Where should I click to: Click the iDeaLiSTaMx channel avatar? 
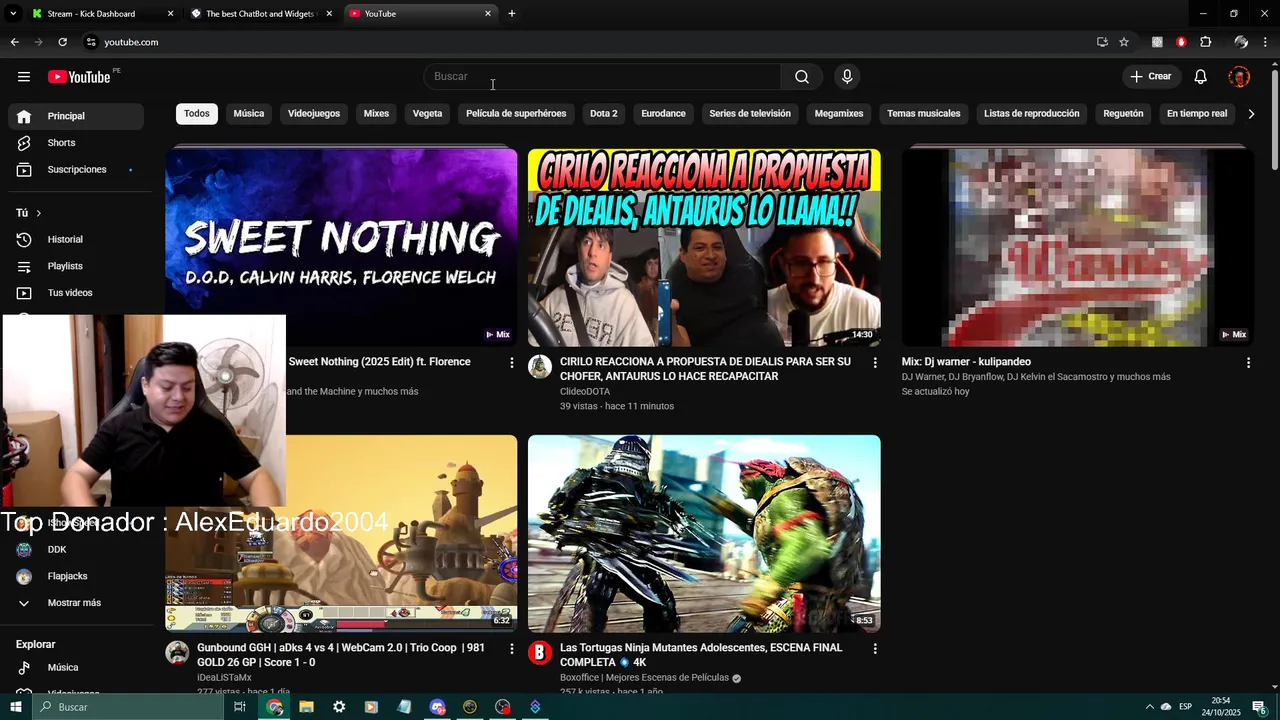point(177,652)
